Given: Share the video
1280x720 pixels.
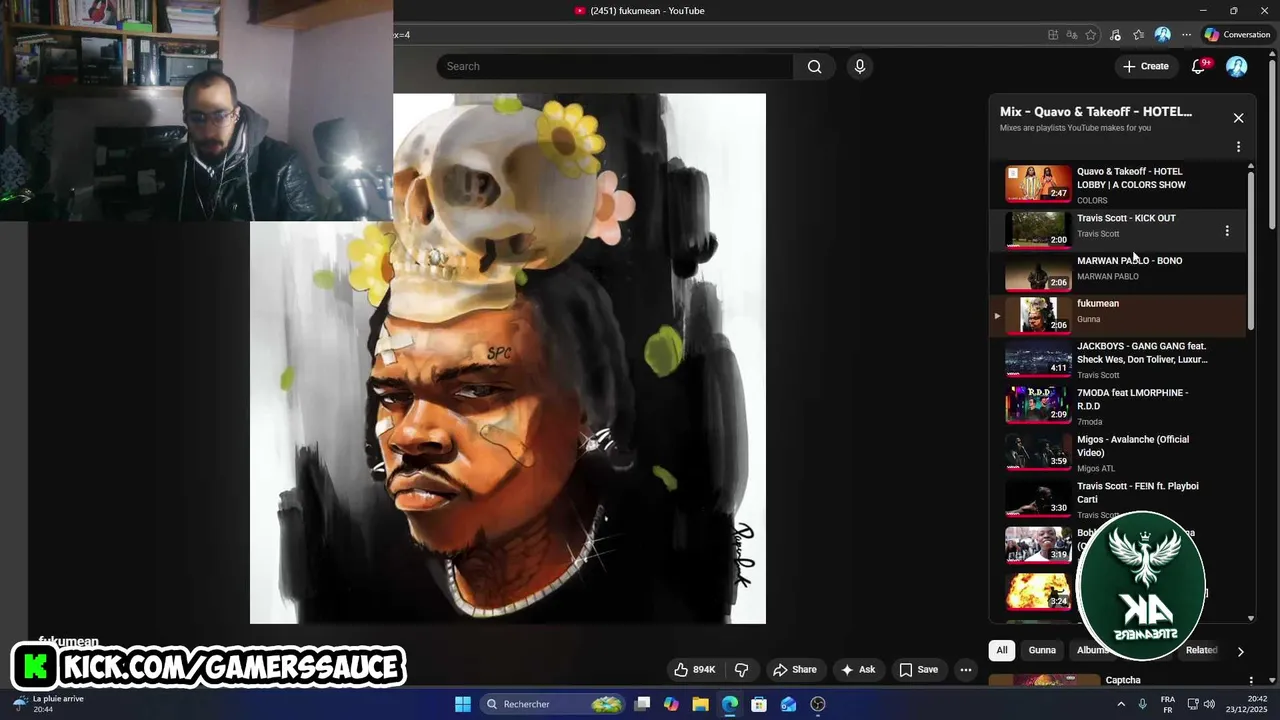Looking at the screenshot, I should (795, 670).
